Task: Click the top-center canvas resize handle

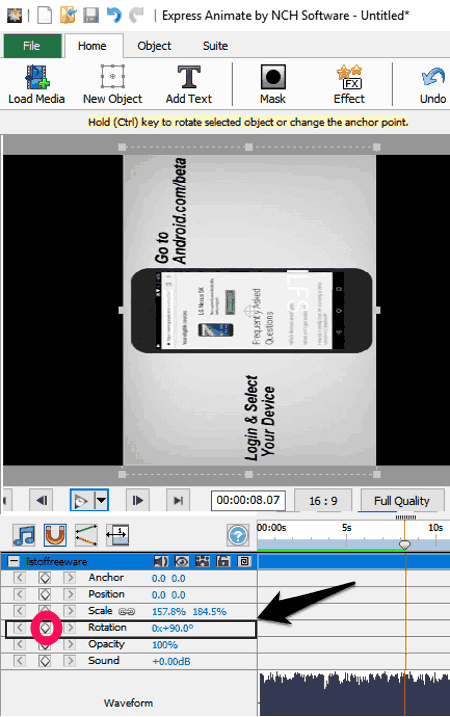Action: coord(249,147)
